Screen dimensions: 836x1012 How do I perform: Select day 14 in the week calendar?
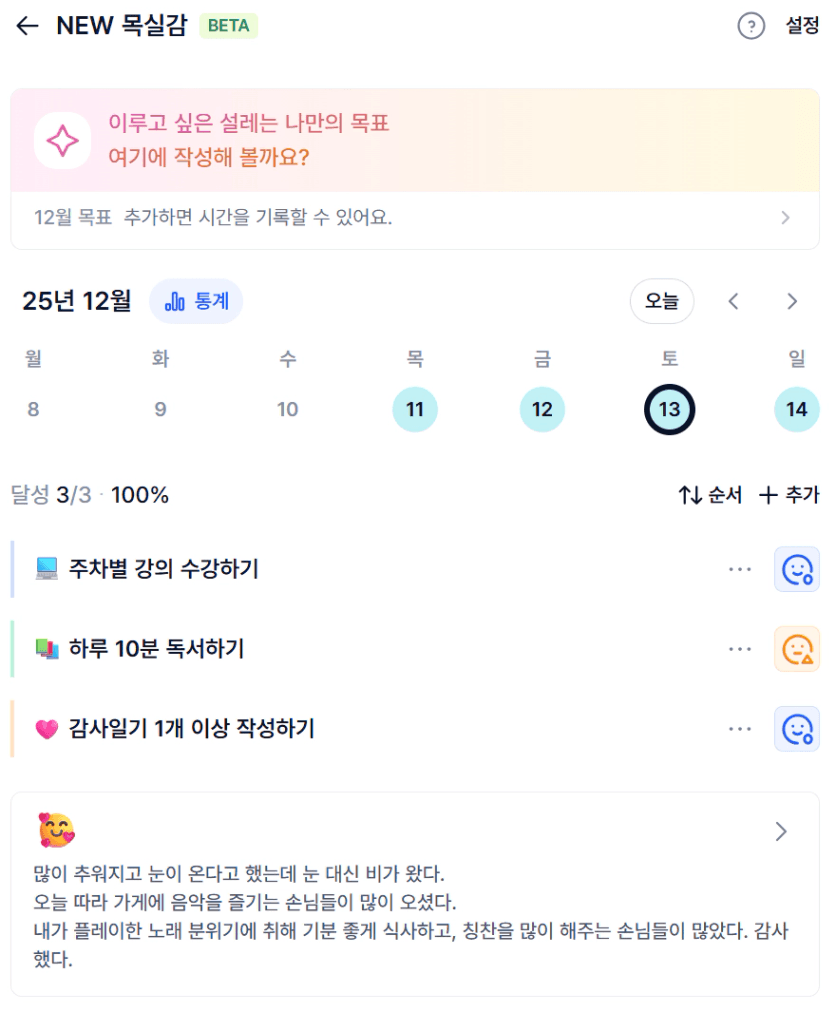click(797, 410)
